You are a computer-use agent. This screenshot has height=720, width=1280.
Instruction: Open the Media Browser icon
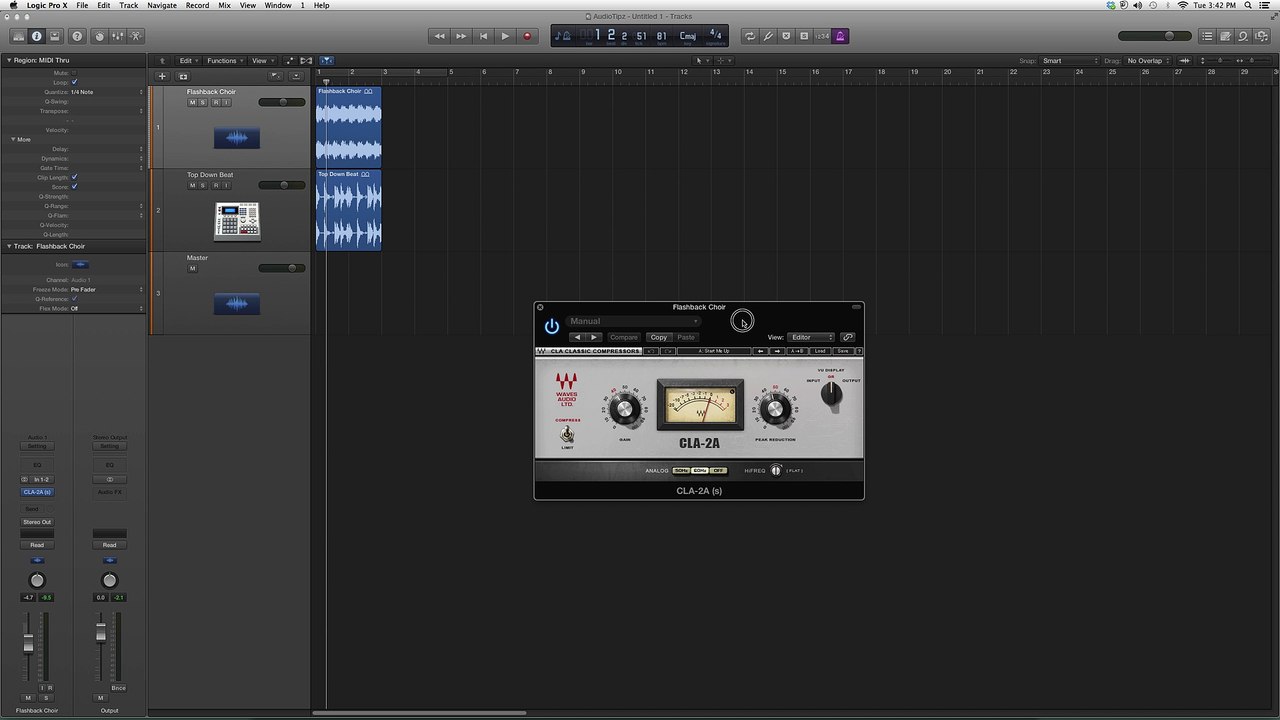[1261, 36]
